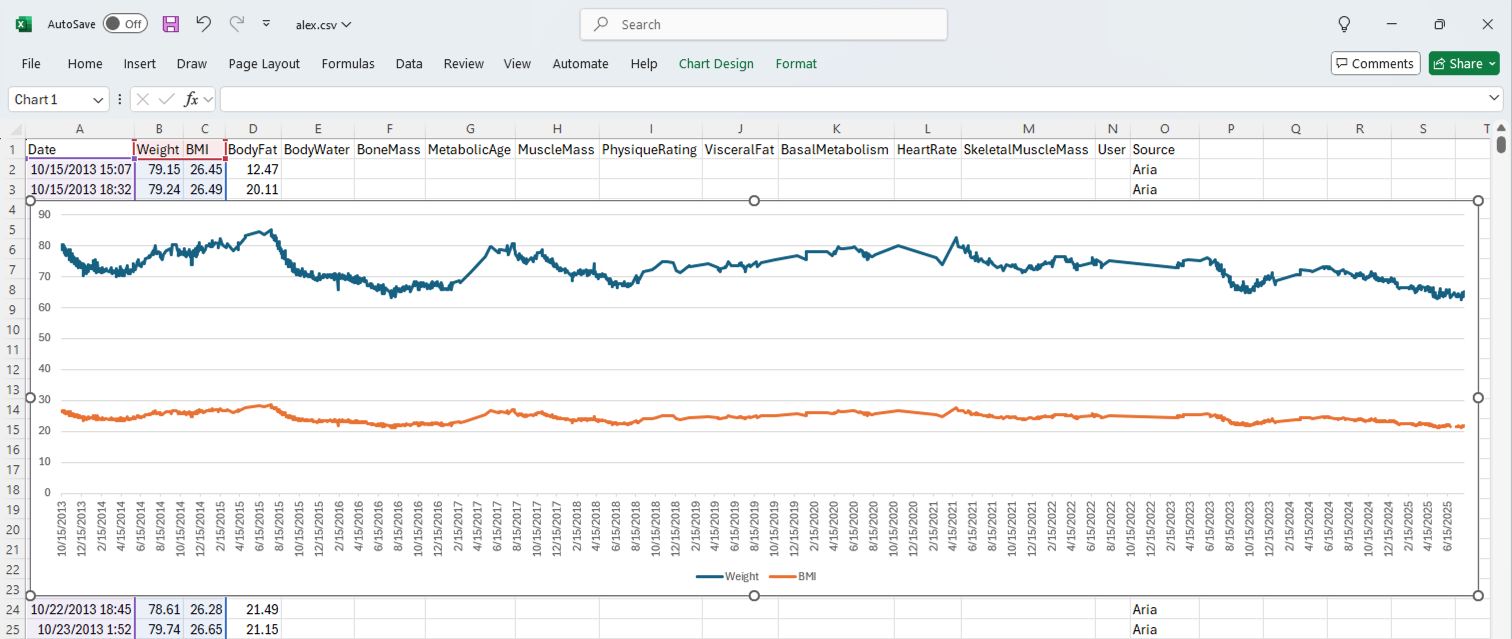This screenshot has height=639, width=1512.
Task: Click the Name Box showing Chart 1
Action: click(50, 100)
